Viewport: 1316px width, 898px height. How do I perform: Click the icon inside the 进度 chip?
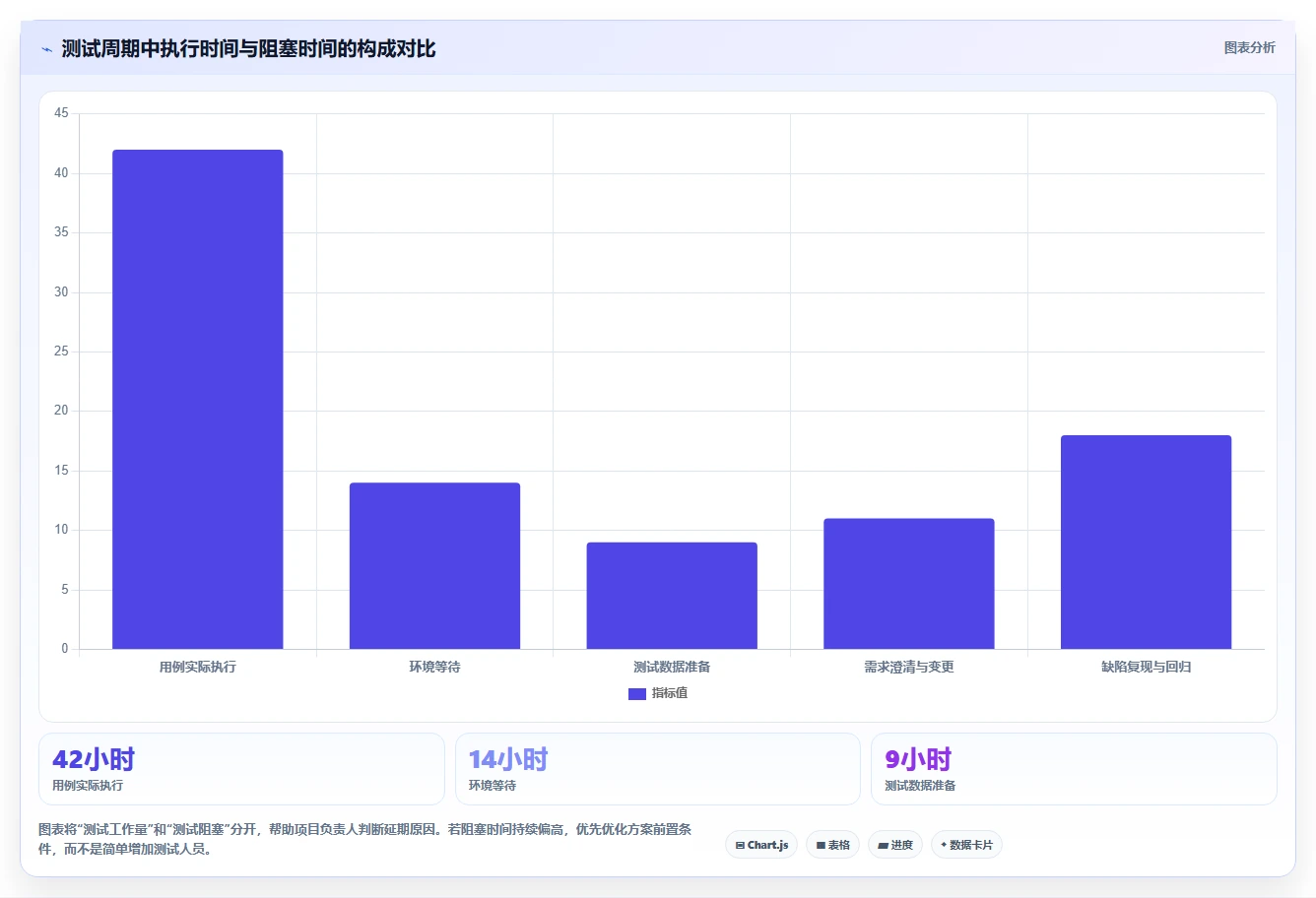(x=883, y=846)
